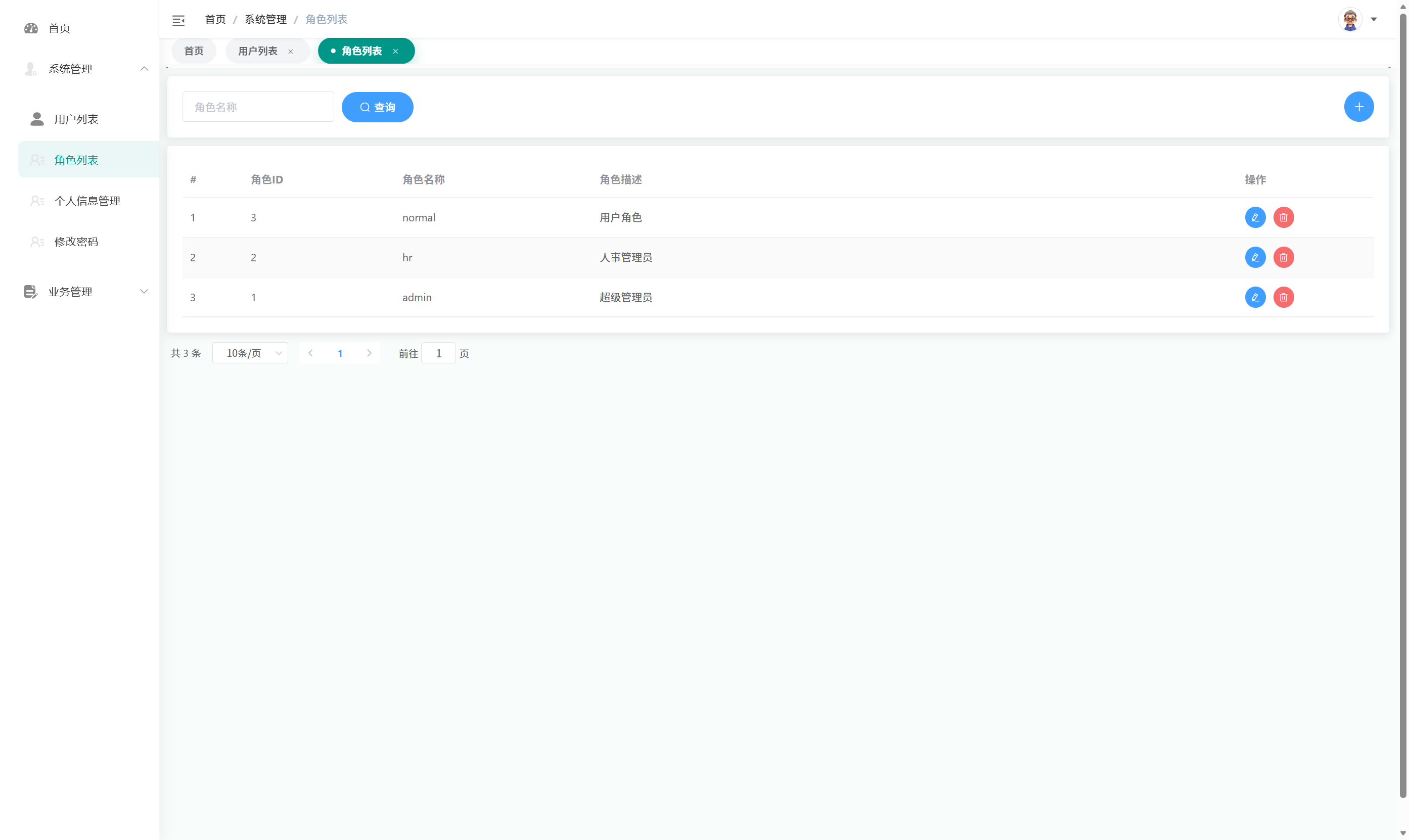
Task: Open the 10条/页 page size dropdown
Action: point(250,353)
